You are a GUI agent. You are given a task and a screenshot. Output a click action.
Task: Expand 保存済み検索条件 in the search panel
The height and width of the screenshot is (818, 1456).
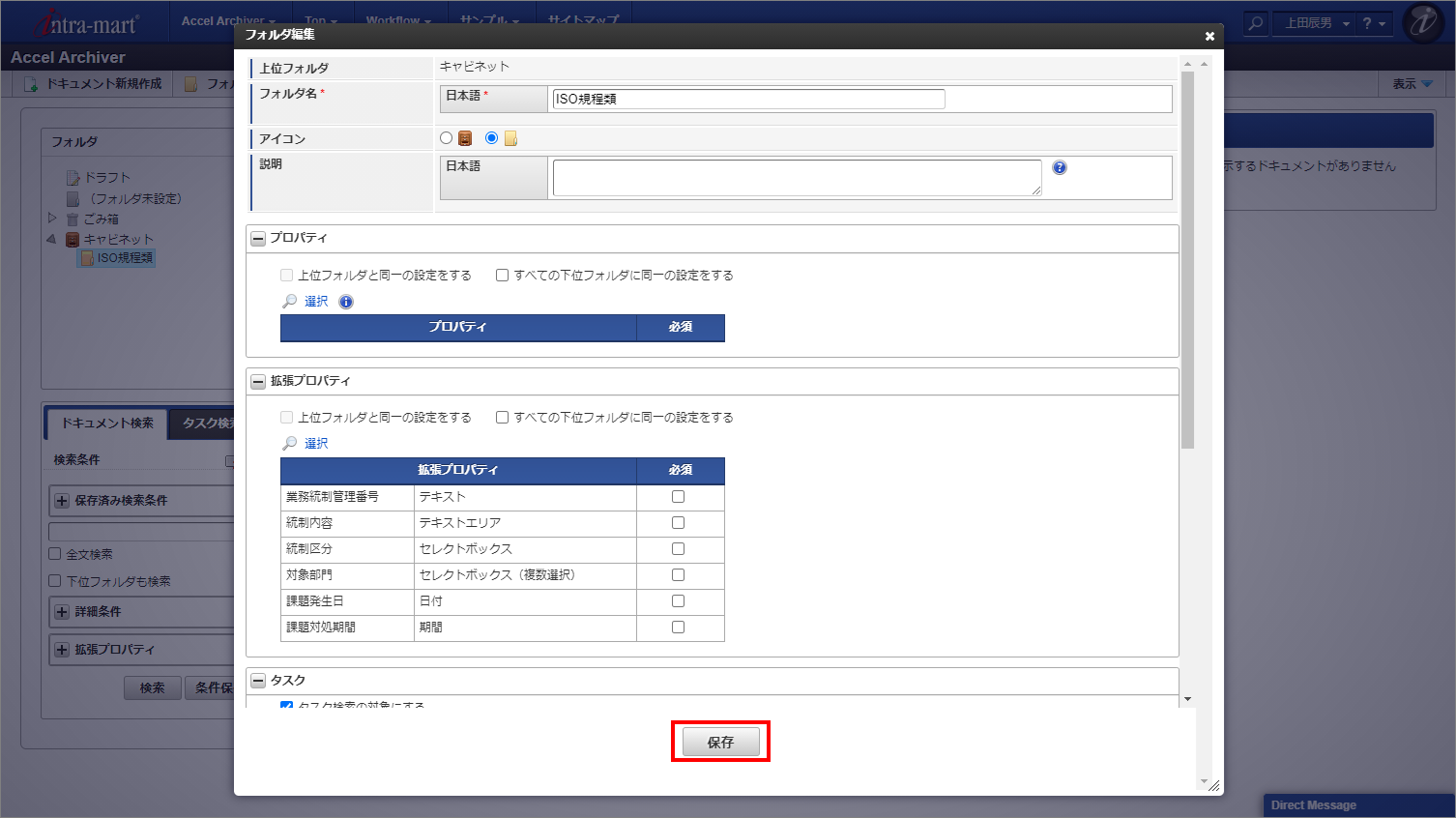pos(62,501)
